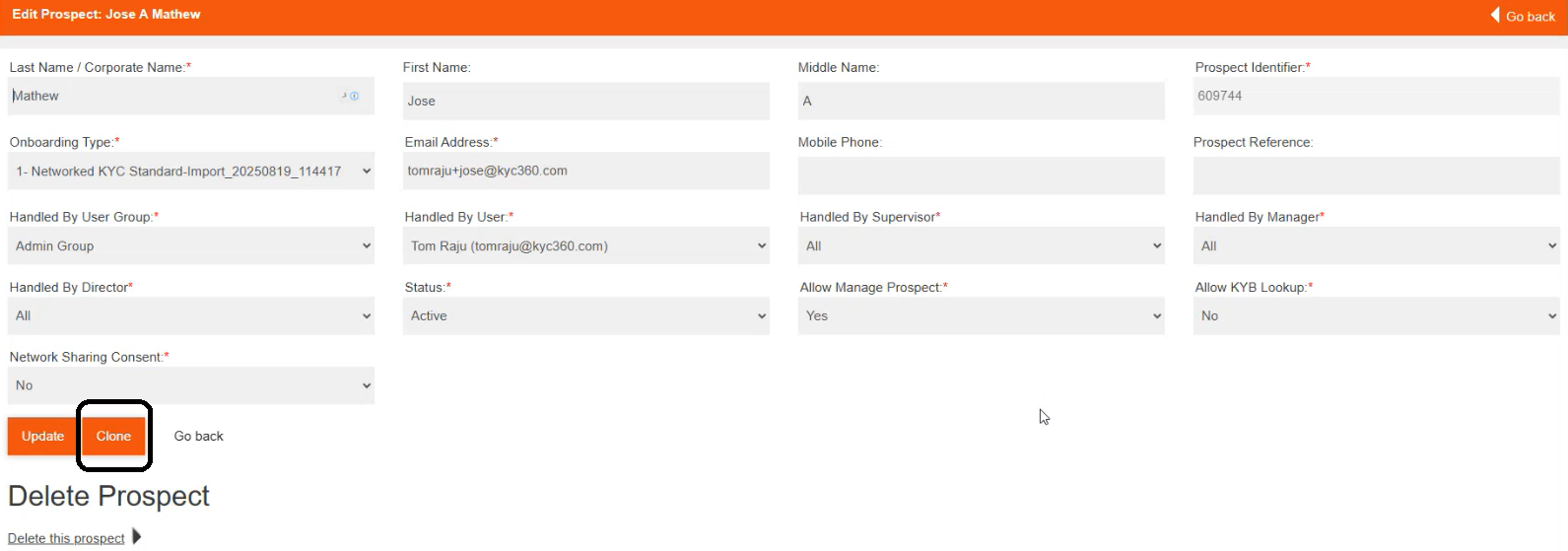Click the Network Sharing Consent label
Viewport: 1568px width, 551px height.
pos(90,357)
